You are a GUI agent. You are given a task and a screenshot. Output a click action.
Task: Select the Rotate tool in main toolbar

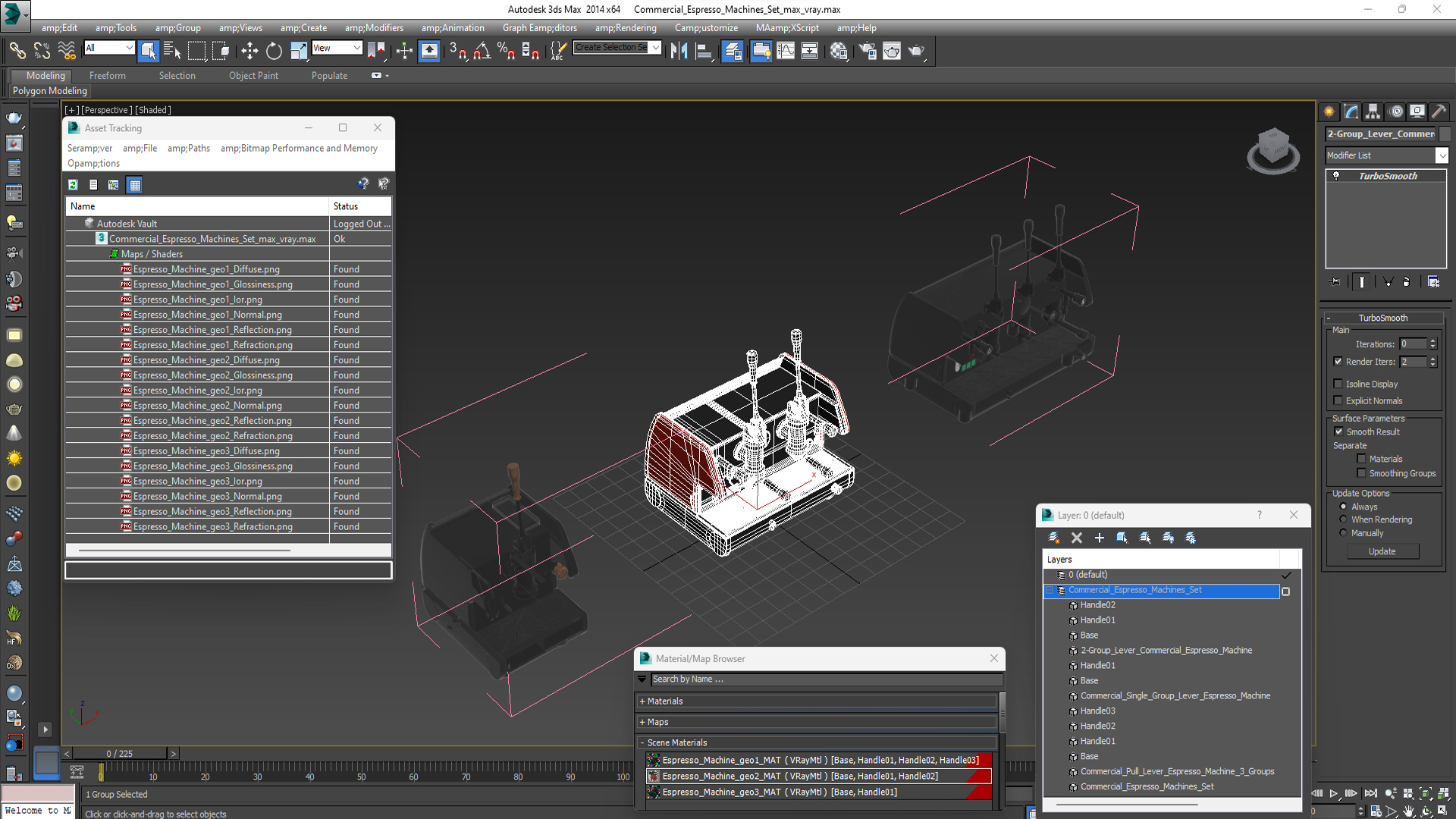tap(274, 51)
